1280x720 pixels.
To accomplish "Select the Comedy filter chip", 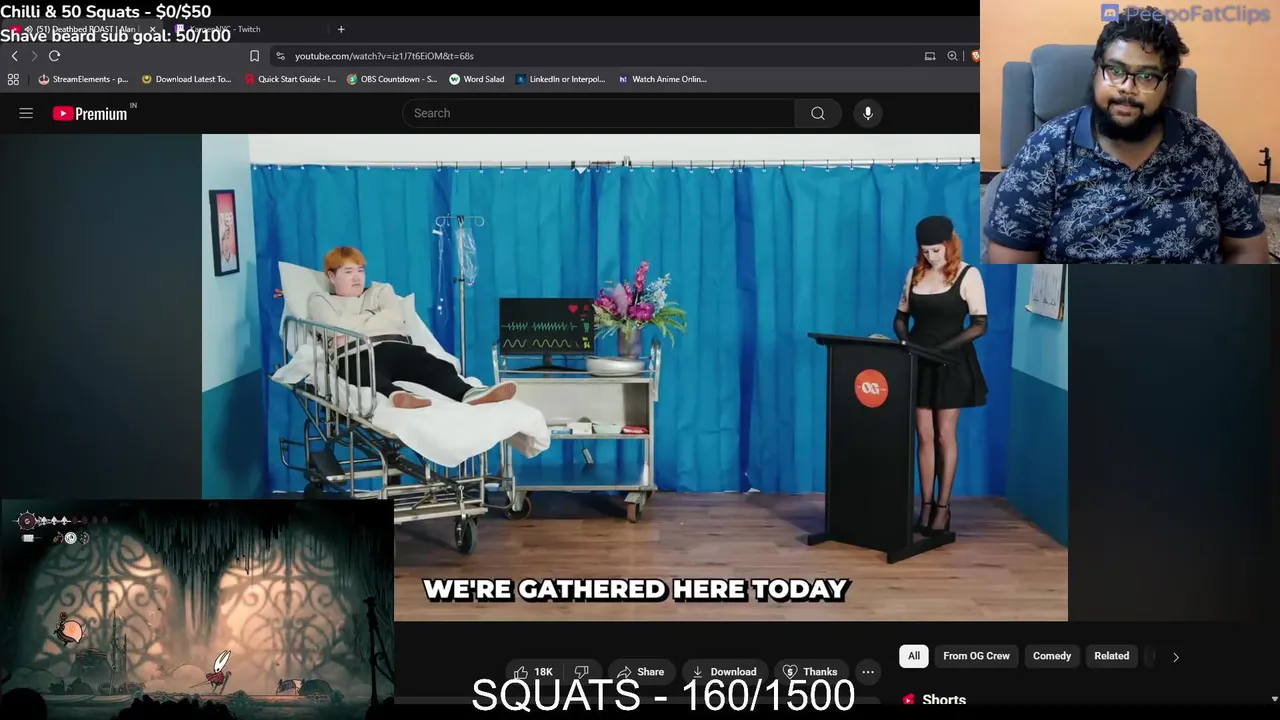I will coord(1051,656).
